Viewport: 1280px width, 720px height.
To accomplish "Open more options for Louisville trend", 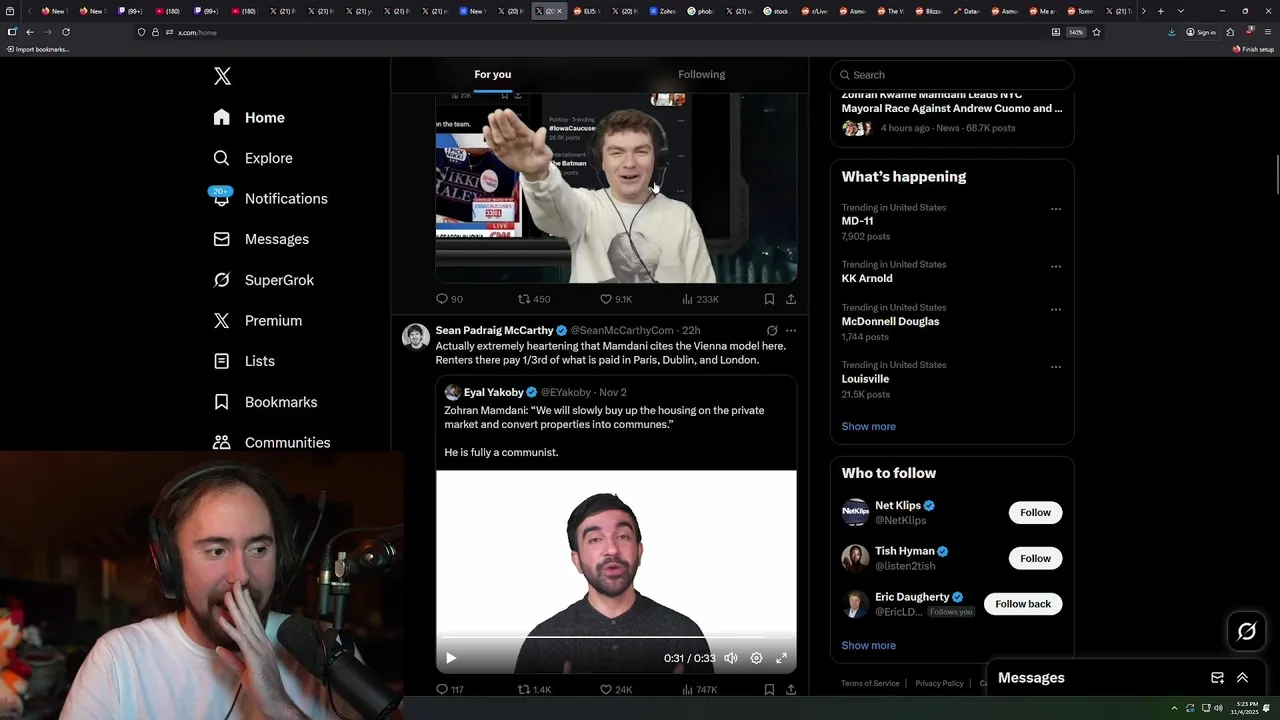I will coord(1056,366).
